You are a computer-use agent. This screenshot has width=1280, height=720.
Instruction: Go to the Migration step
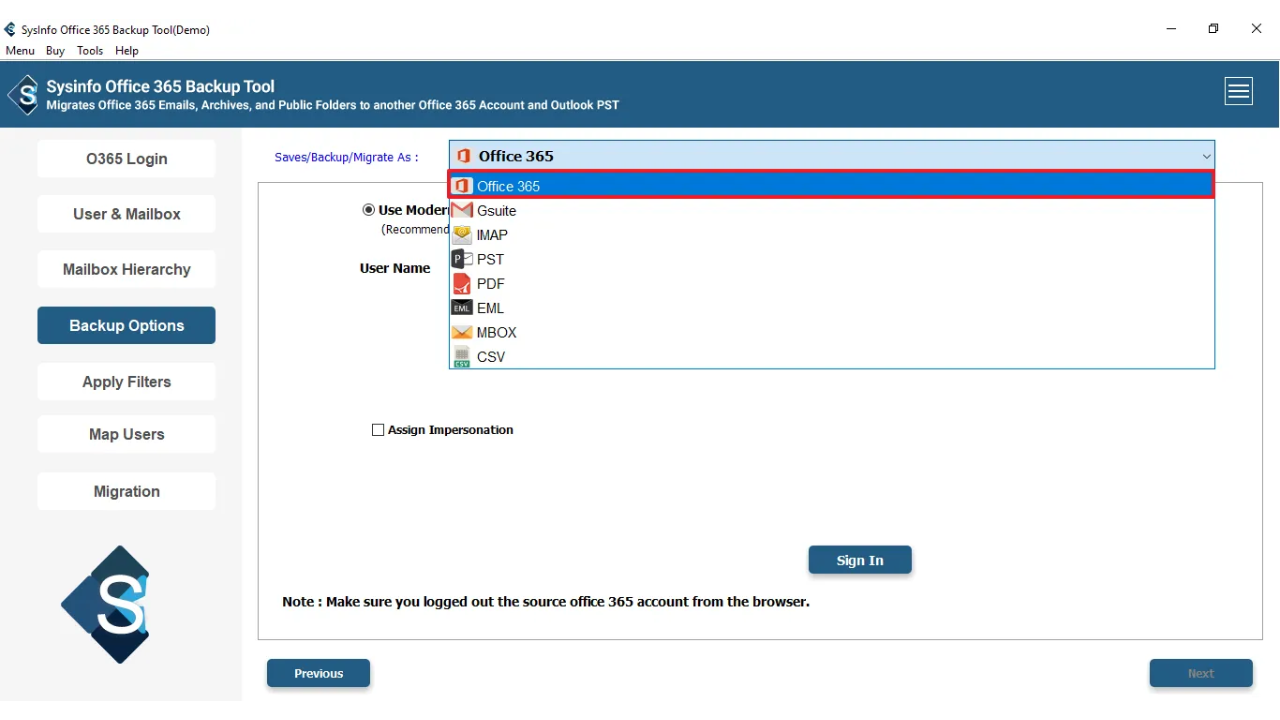coord(127,491)
